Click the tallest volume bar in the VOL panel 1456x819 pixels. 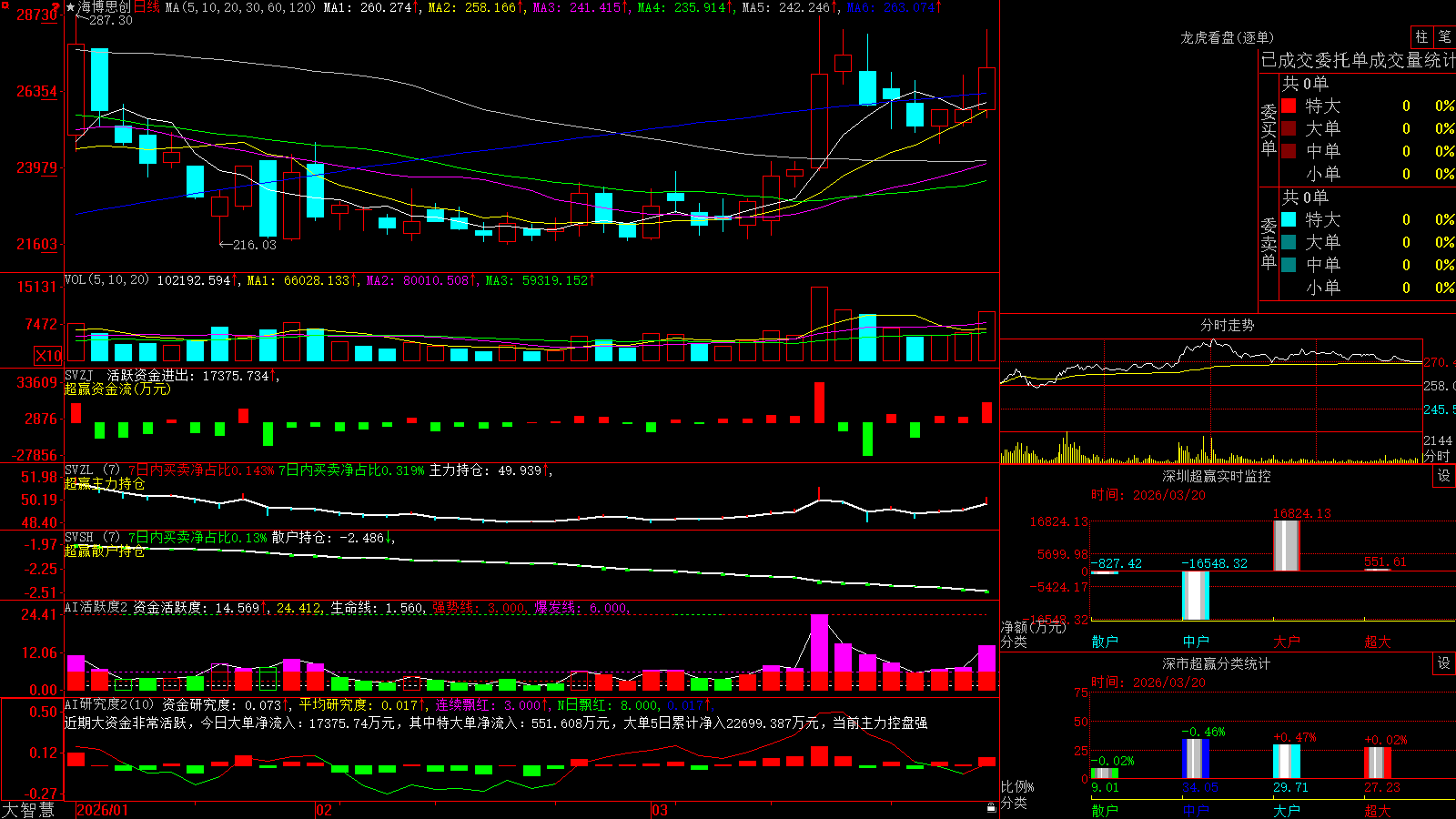click(819, 324)
